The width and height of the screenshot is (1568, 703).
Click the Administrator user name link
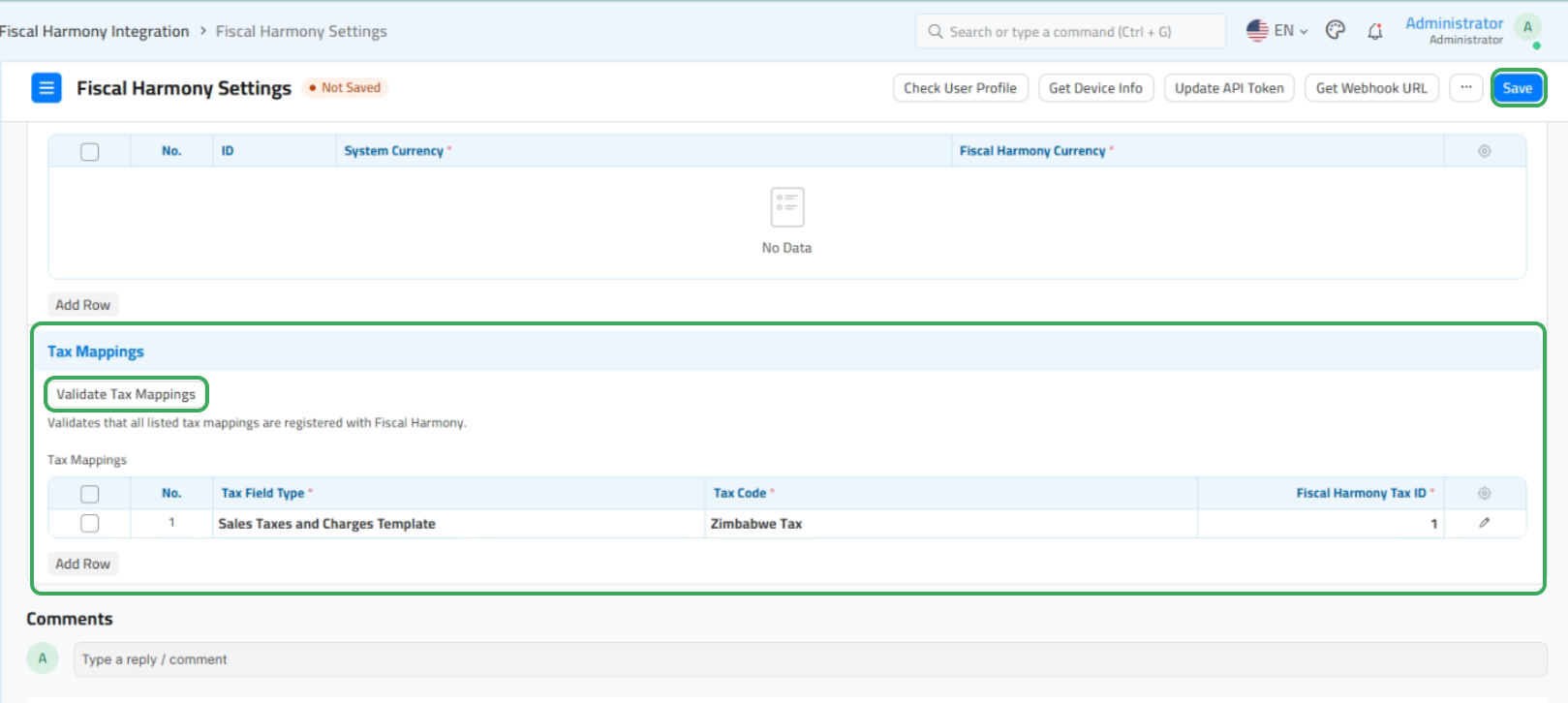point(1454,23)
